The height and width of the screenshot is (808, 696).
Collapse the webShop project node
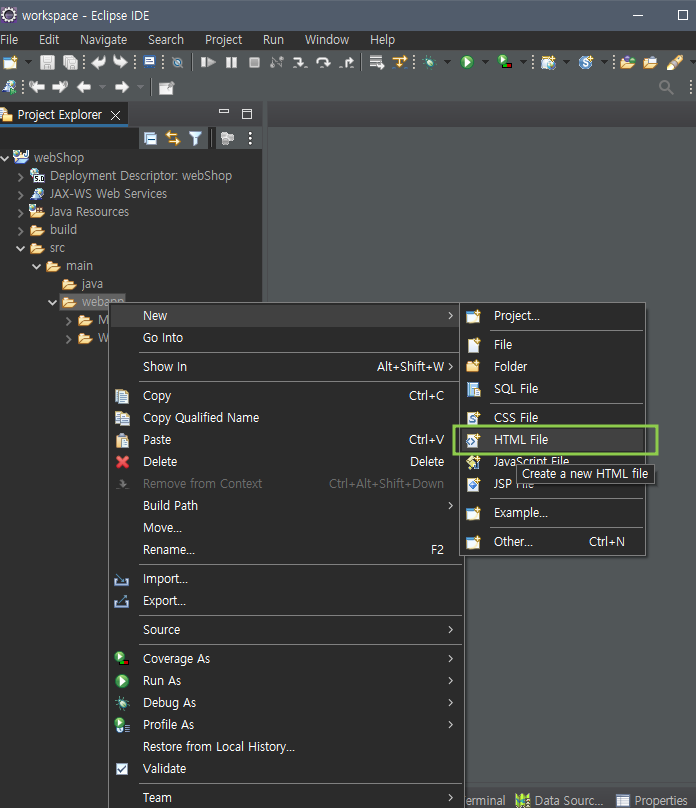[5, 158]
